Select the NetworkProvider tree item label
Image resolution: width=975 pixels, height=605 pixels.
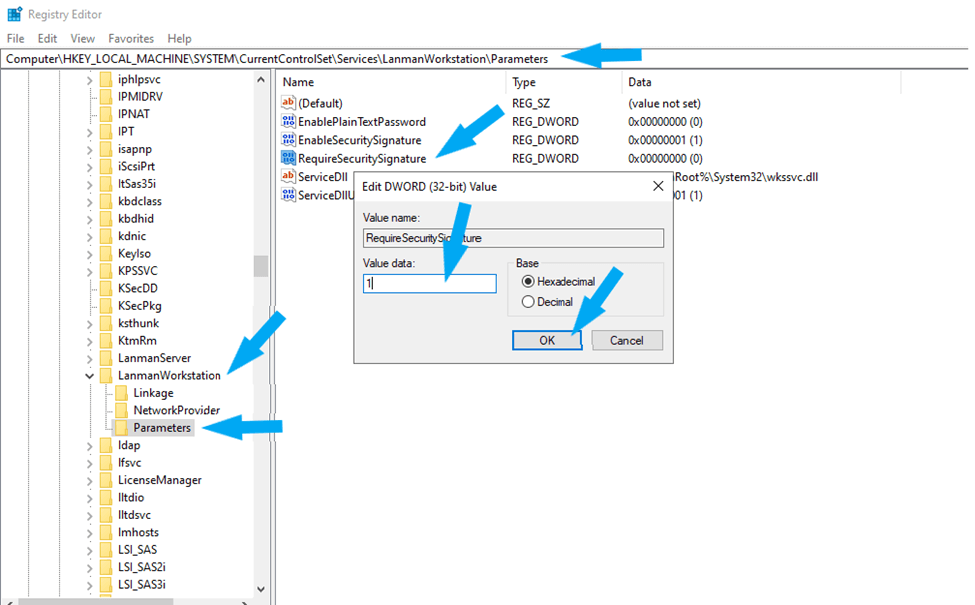click(x=177, y=410)
